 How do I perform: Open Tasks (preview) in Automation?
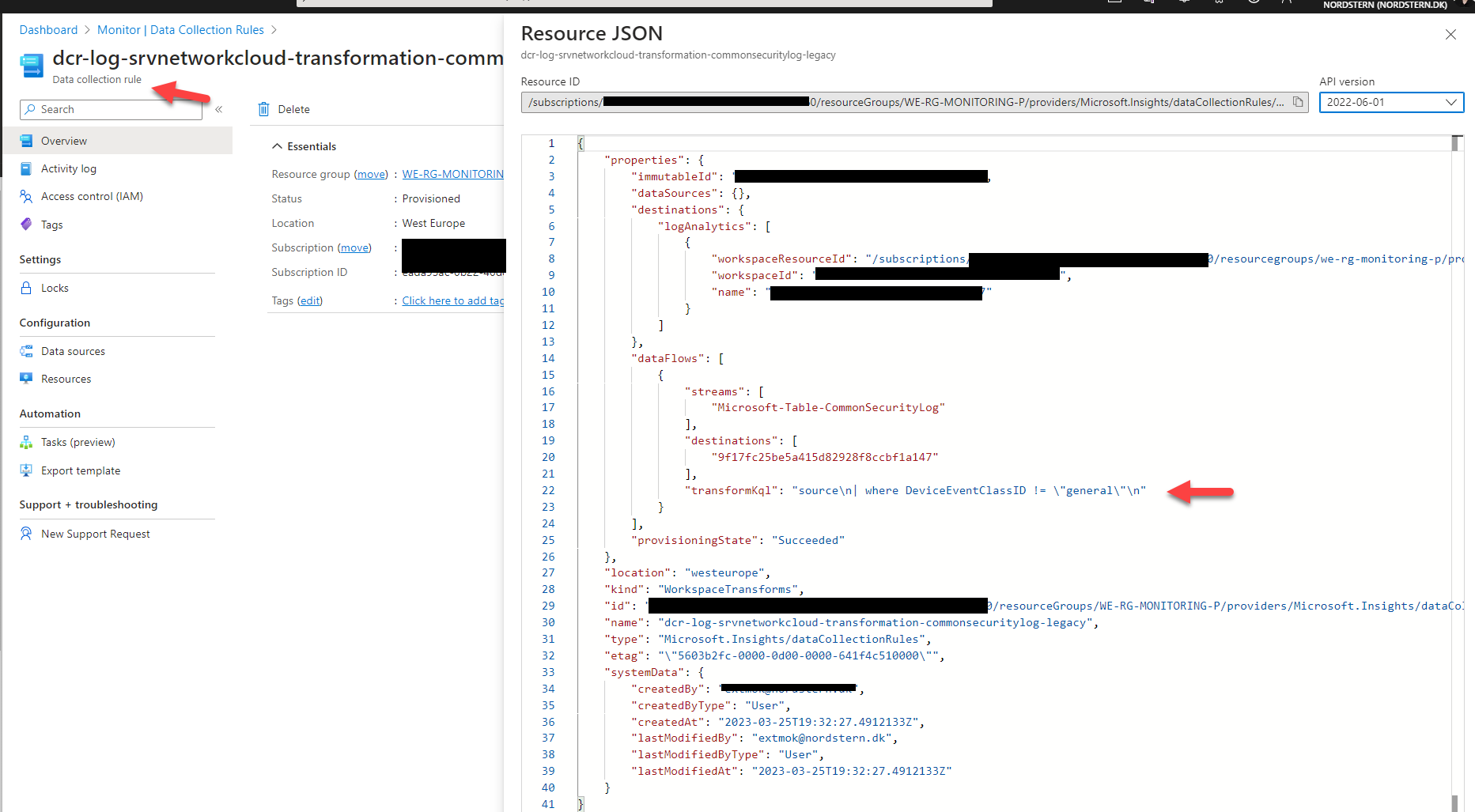click(x=78, y=442)
